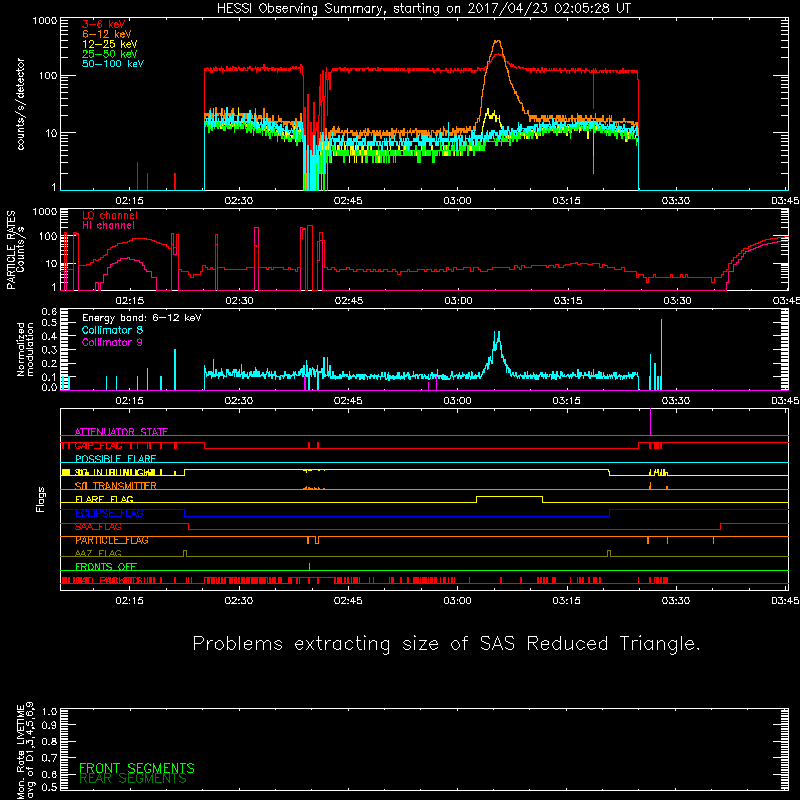Click the olive AAZ_FLAG label
Image resolution: width=800 pixels, height=800 pixels.
(x=98, y=553)
